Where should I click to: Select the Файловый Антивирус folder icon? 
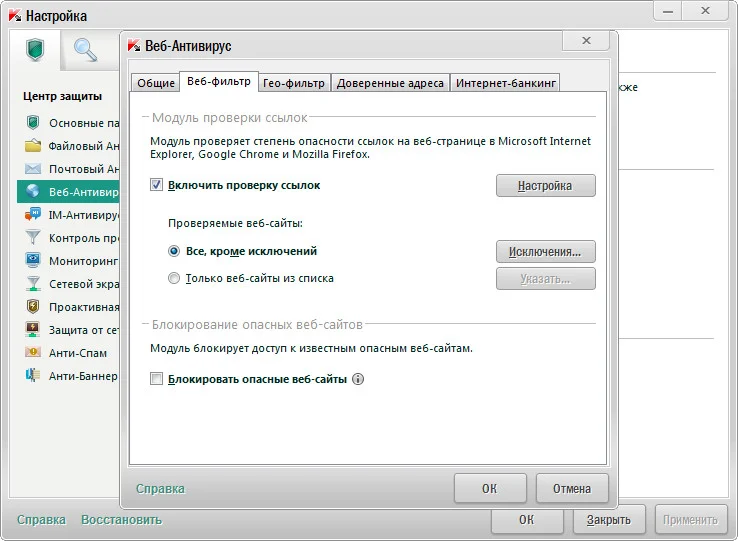32,145
